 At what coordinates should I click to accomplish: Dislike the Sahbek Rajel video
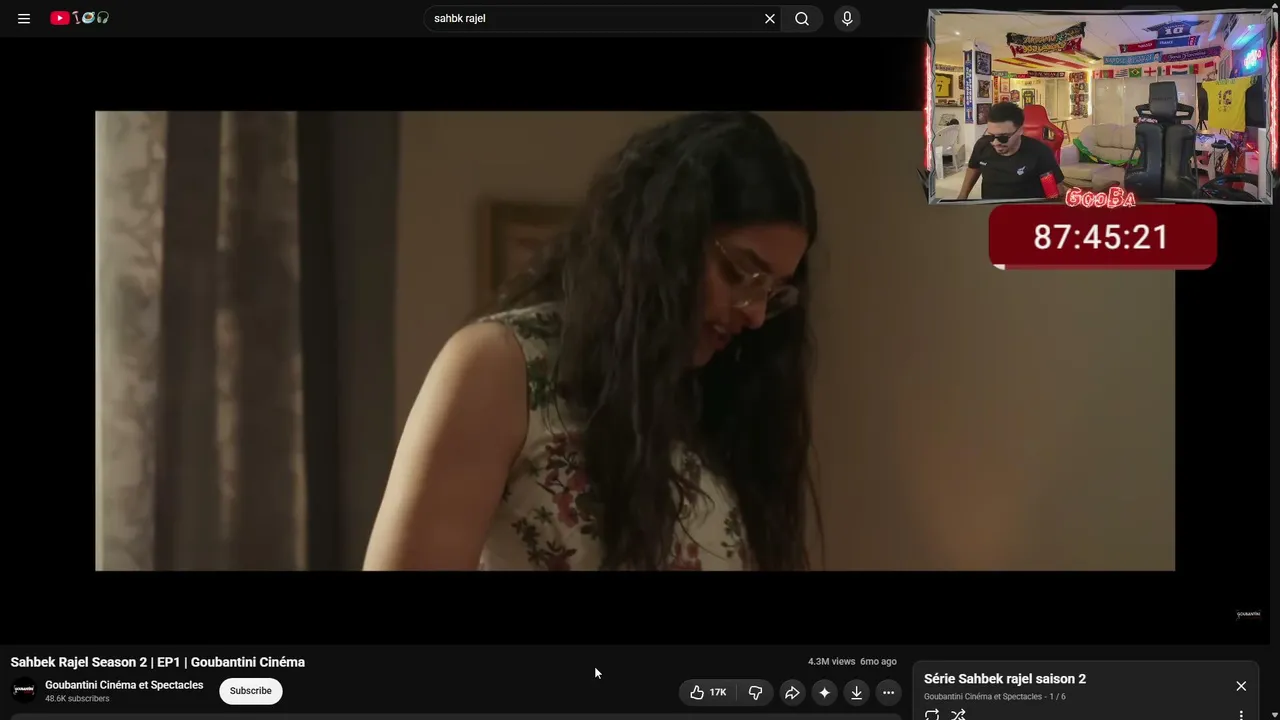click(x=756, y=692)
